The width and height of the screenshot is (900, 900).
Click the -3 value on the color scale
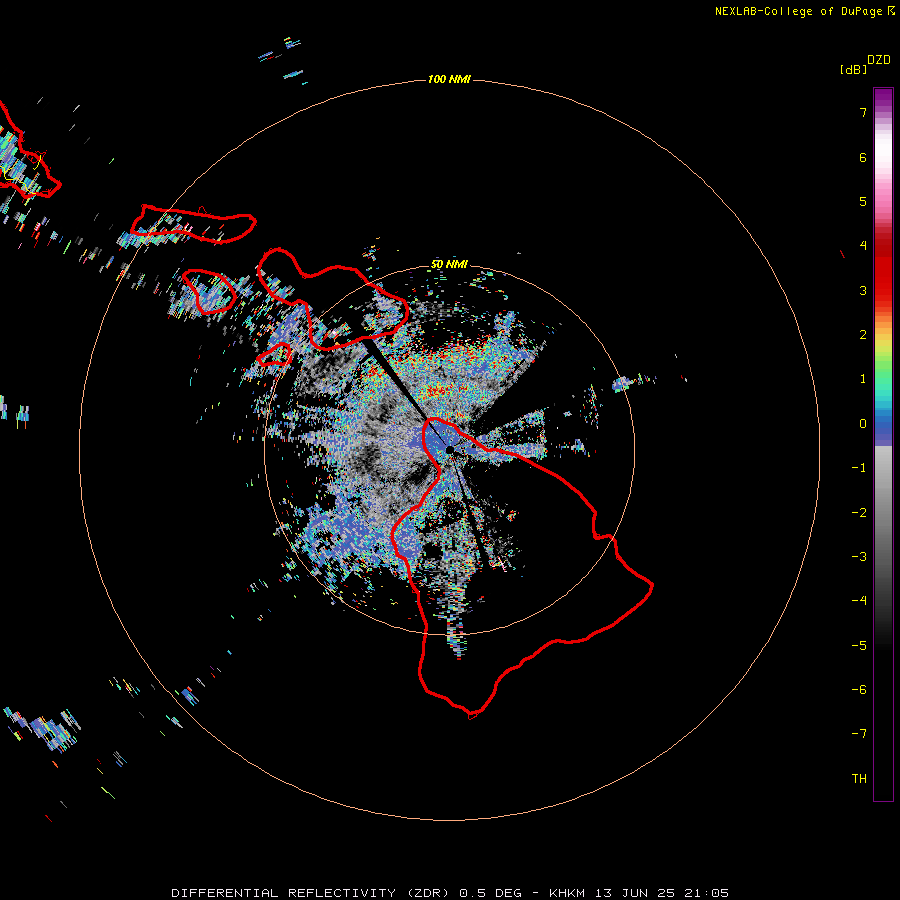859,557
